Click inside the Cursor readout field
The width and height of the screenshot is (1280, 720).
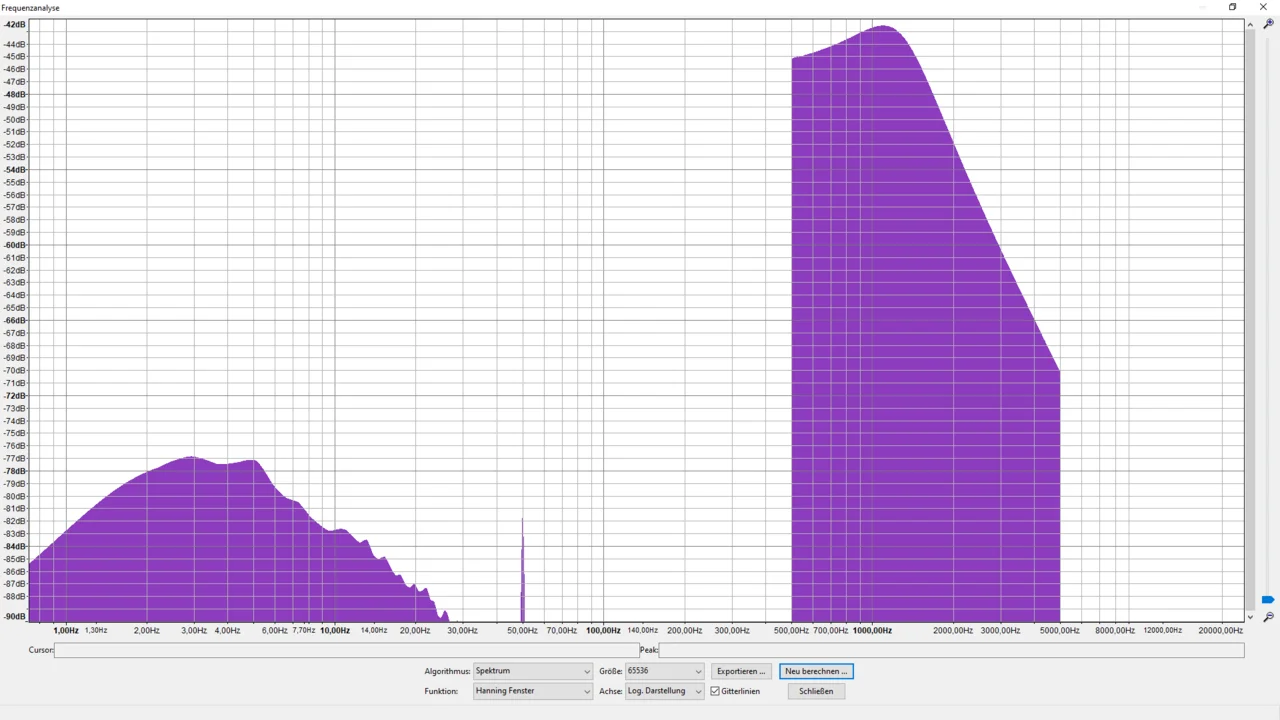(x=346, y=650)
